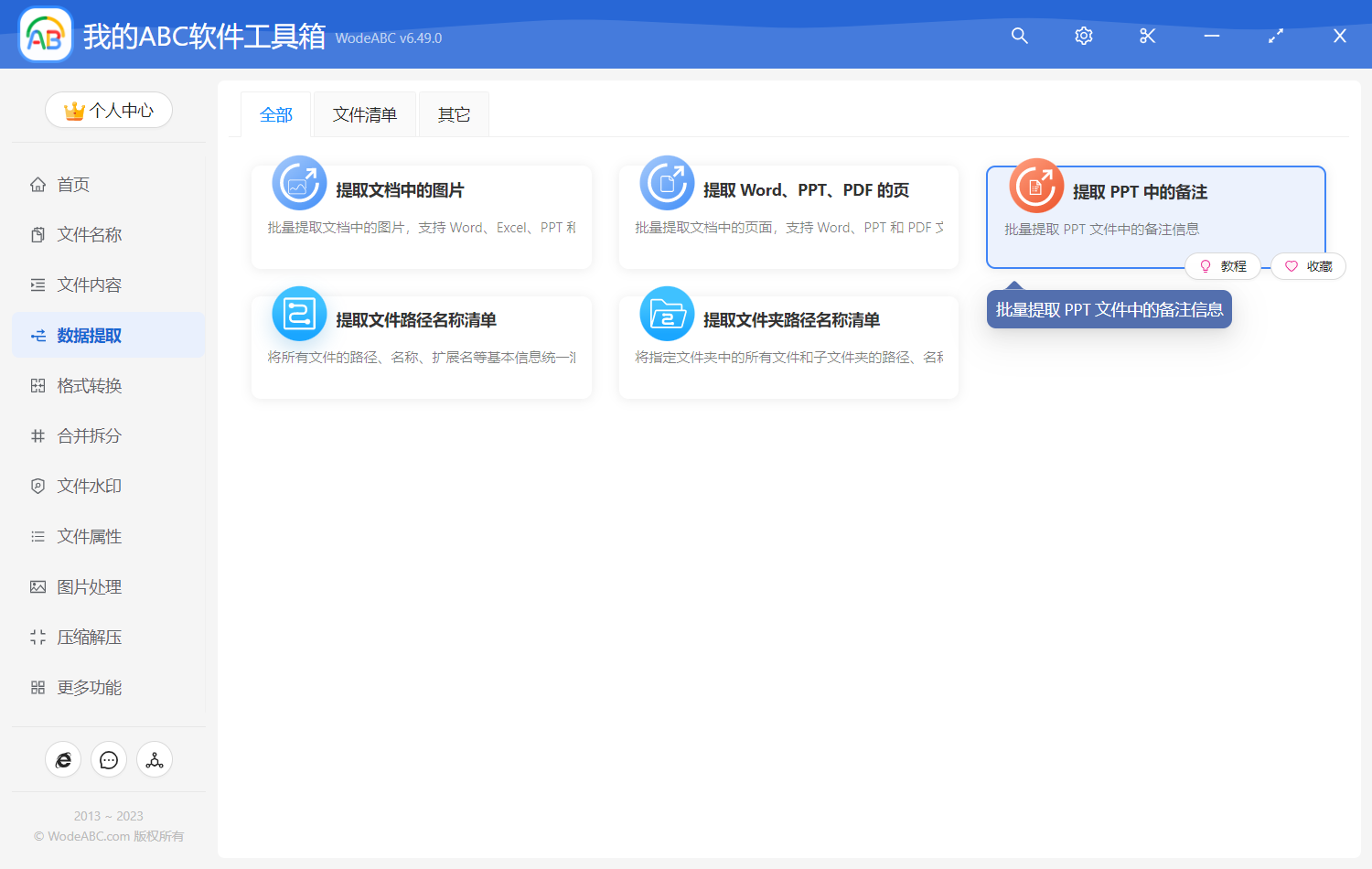The width and height of the screenshot is (1372, 869).
Task: Minimize the WodeABC window
Action: pyautogui.click(x=1212, y=36)
